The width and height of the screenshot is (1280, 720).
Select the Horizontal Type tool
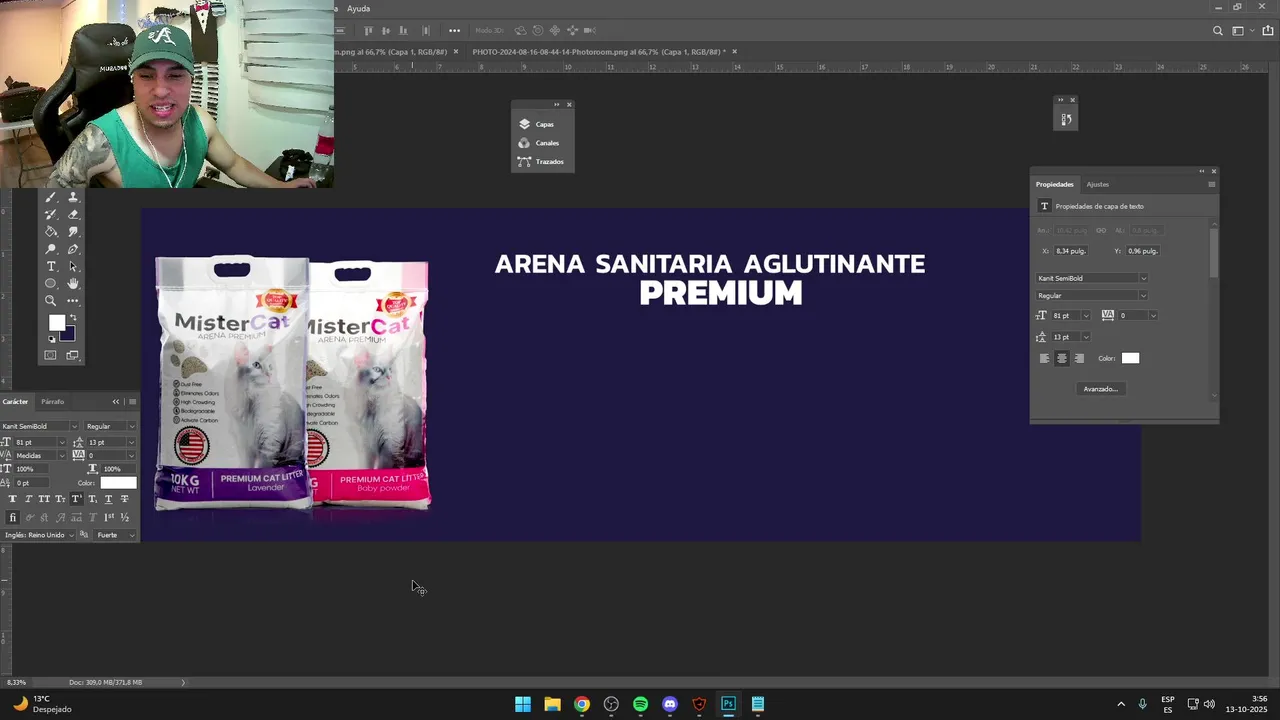tap(51, 266)
